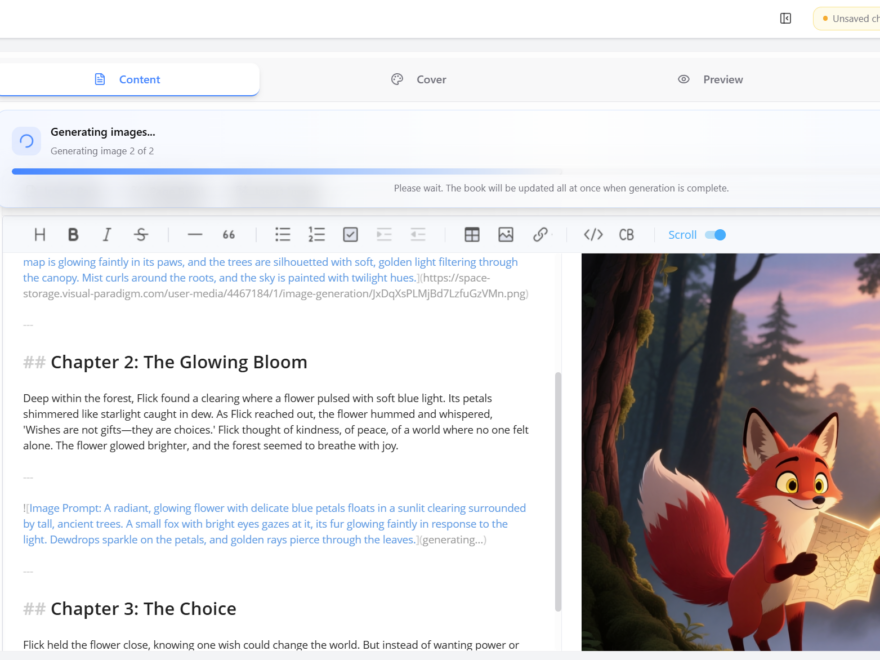Switch to the Content tab

[128, 80]
